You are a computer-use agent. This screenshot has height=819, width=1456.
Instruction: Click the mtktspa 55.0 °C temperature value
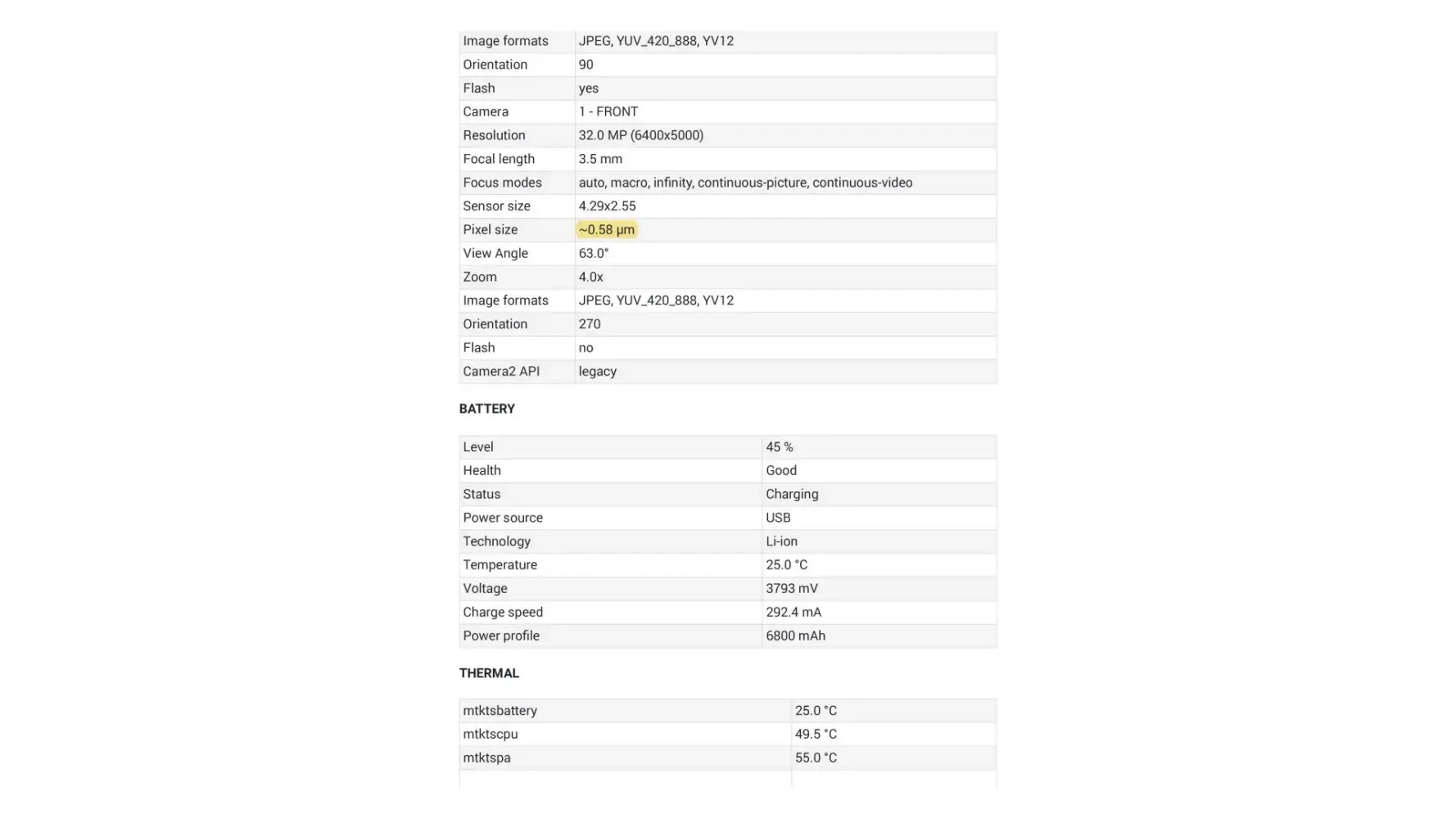pos(816,758)
